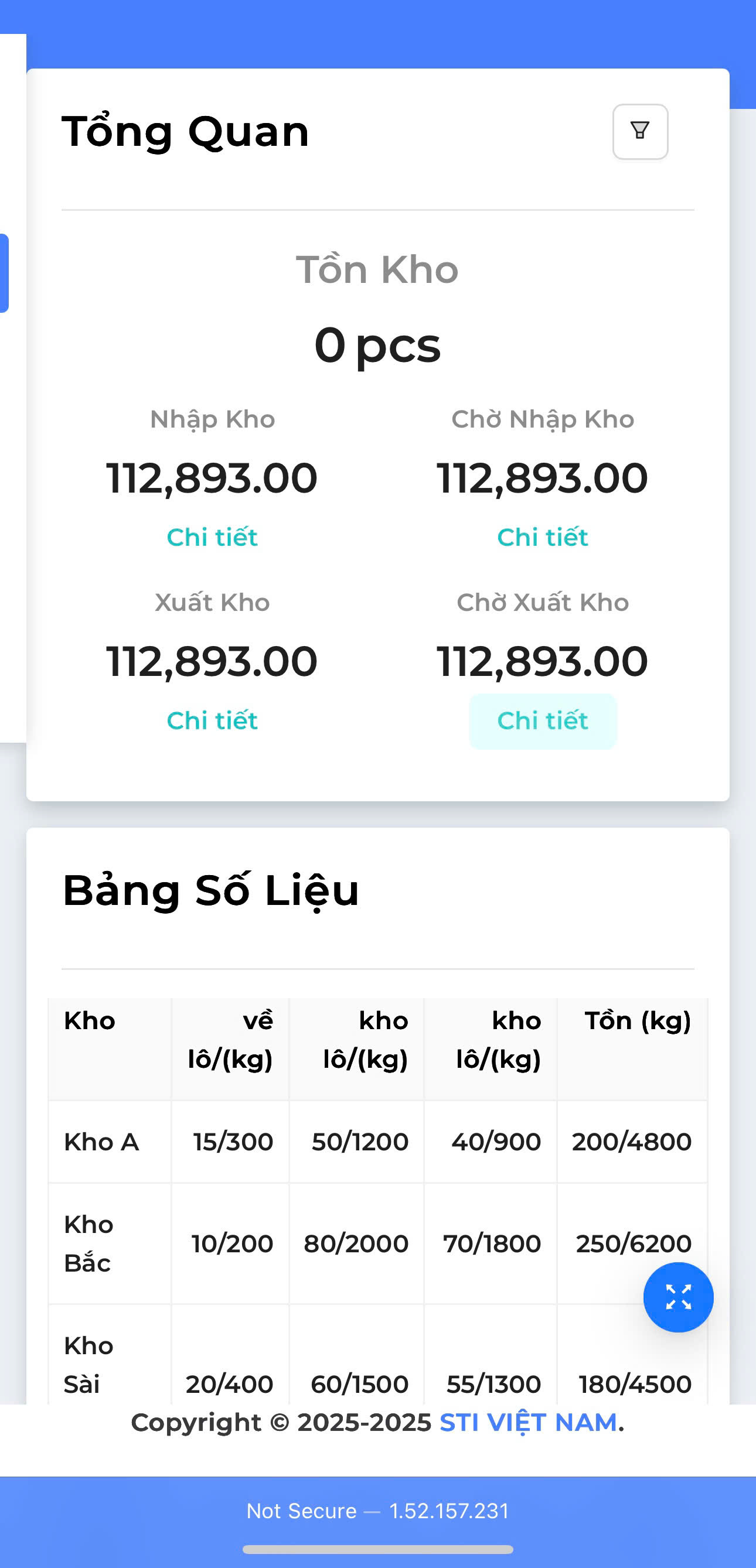Open Chi tiết under Chờ Nhập Kho

click(542, 537)
